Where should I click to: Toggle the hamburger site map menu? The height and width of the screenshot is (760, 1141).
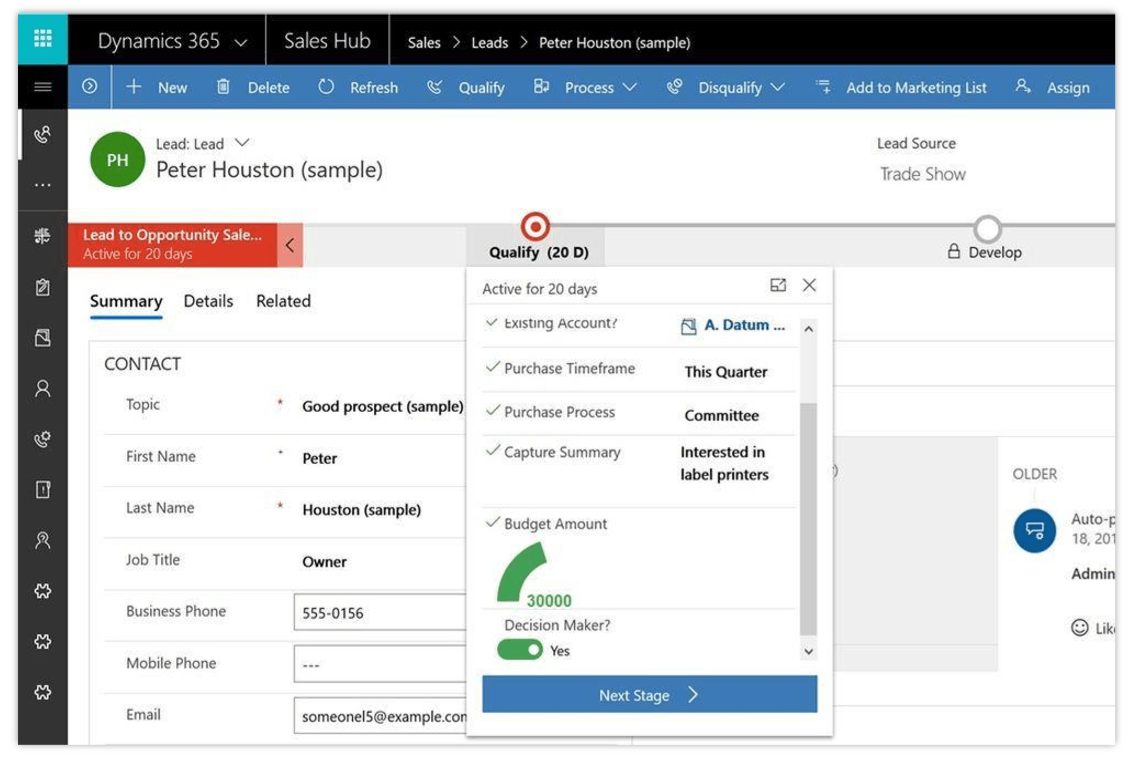click(43, 87)
